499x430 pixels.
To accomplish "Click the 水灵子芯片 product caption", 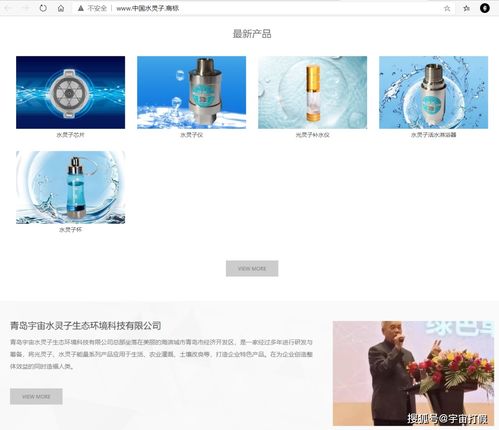I will click(x=70, y=135).
